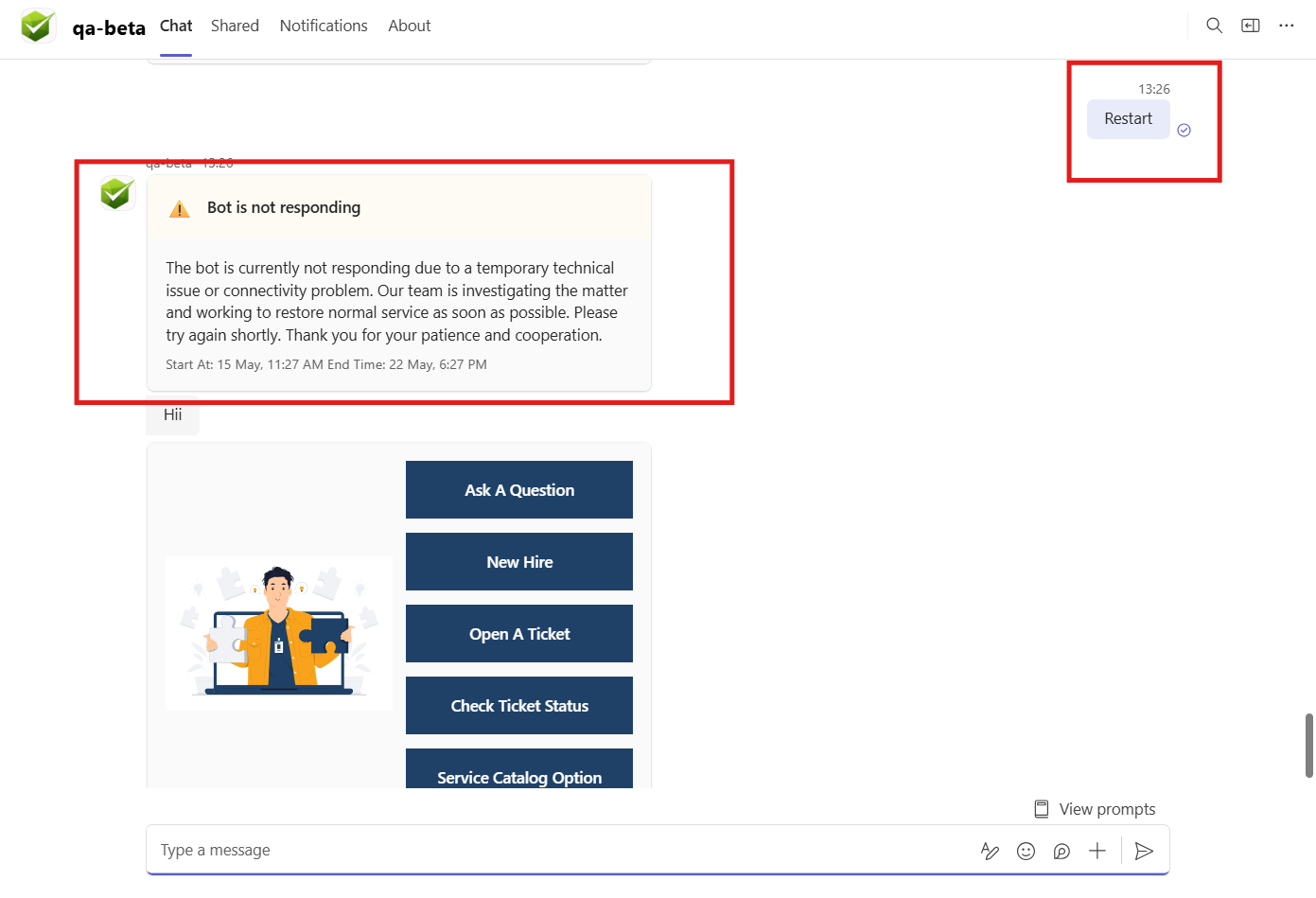Switch to the Shared tab
1316x898 pixels.
(x=235, y=26)
